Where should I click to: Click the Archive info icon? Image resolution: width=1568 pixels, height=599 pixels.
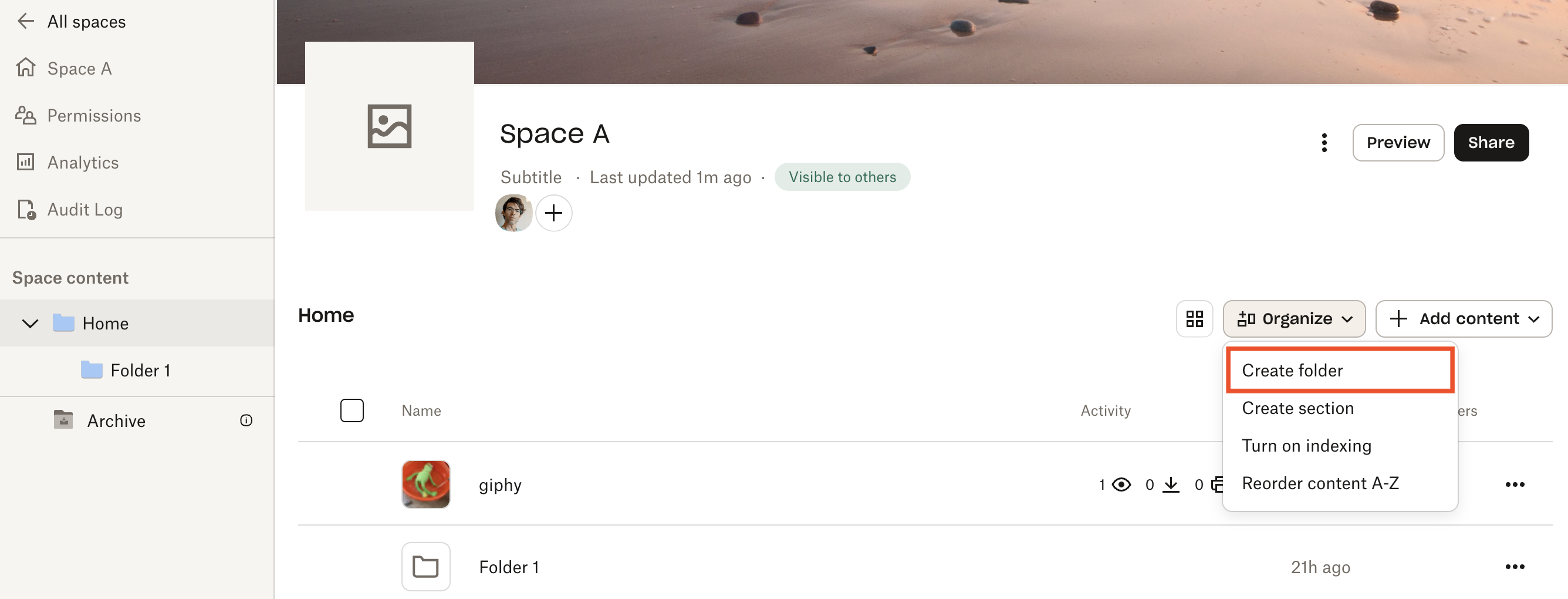(246, 420)
